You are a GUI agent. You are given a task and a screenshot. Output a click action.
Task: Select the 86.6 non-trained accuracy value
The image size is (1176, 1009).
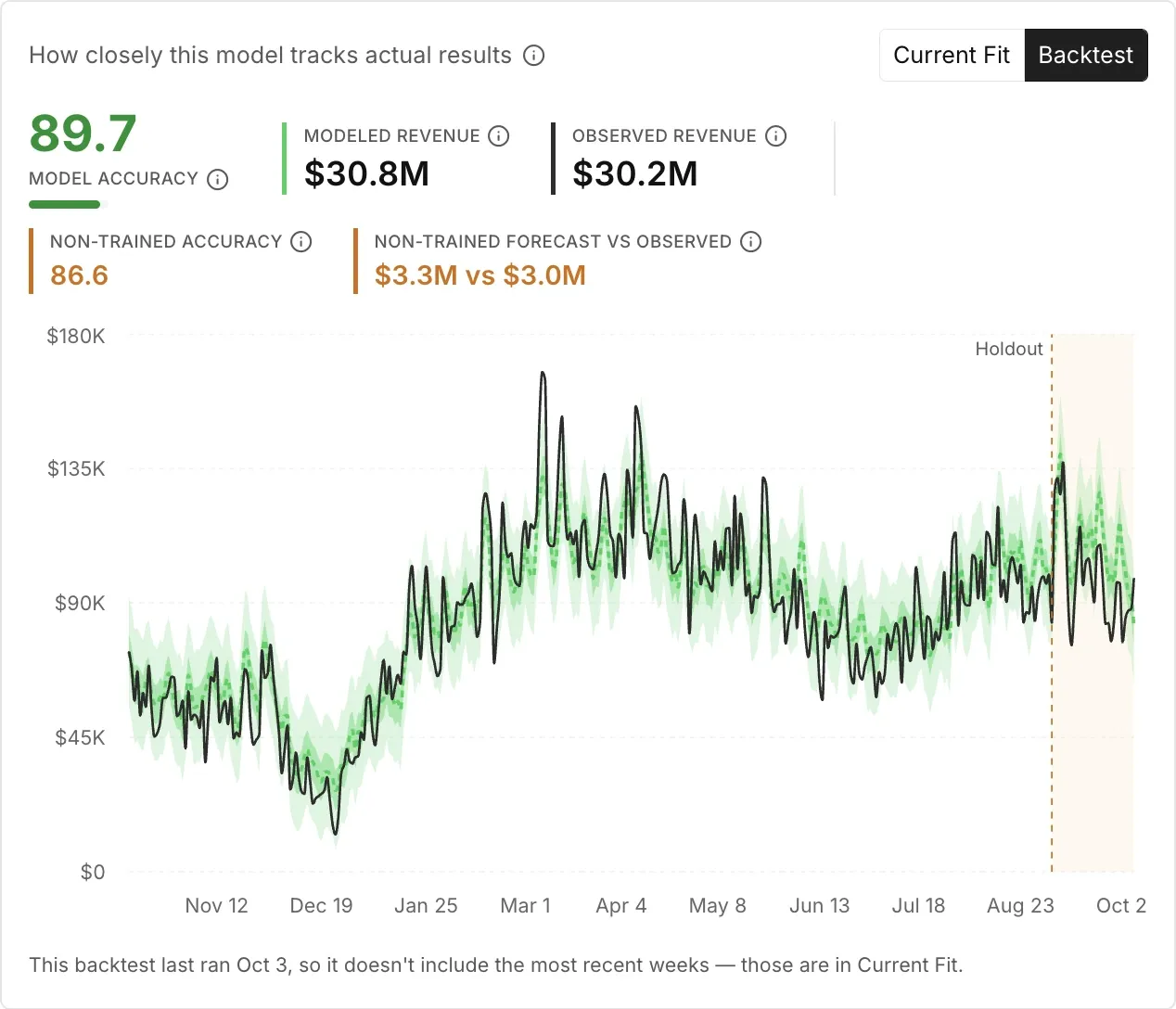coord(79,275)
